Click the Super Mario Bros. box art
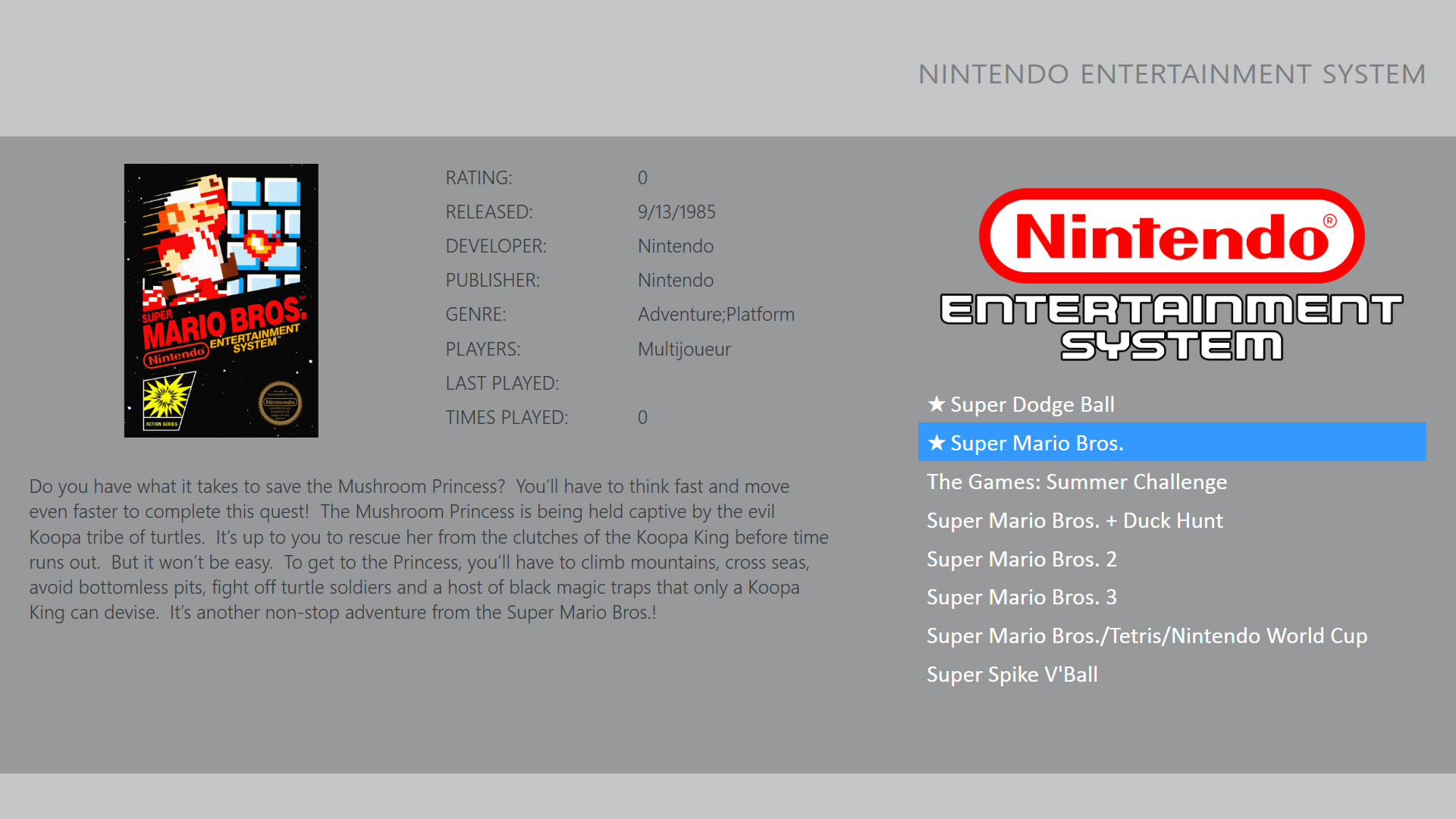The height and width of the screenshot is (819, 1456). [221, 300]
